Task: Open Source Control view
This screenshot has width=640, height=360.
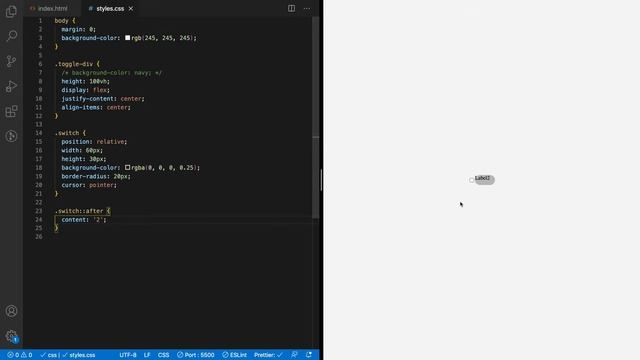Action: click(x=11, y=61)
